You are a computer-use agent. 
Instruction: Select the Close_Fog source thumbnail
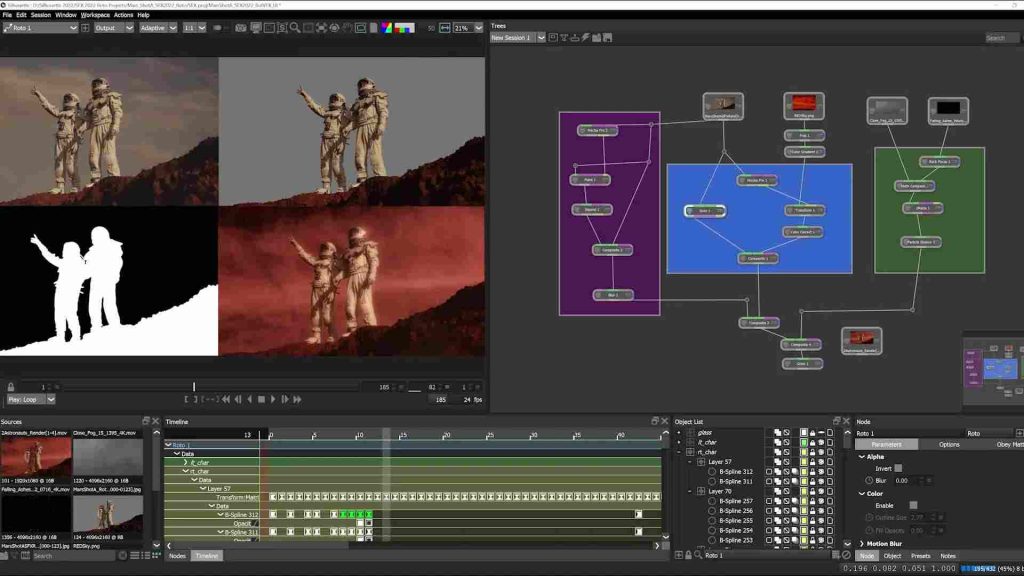point(108,456)
